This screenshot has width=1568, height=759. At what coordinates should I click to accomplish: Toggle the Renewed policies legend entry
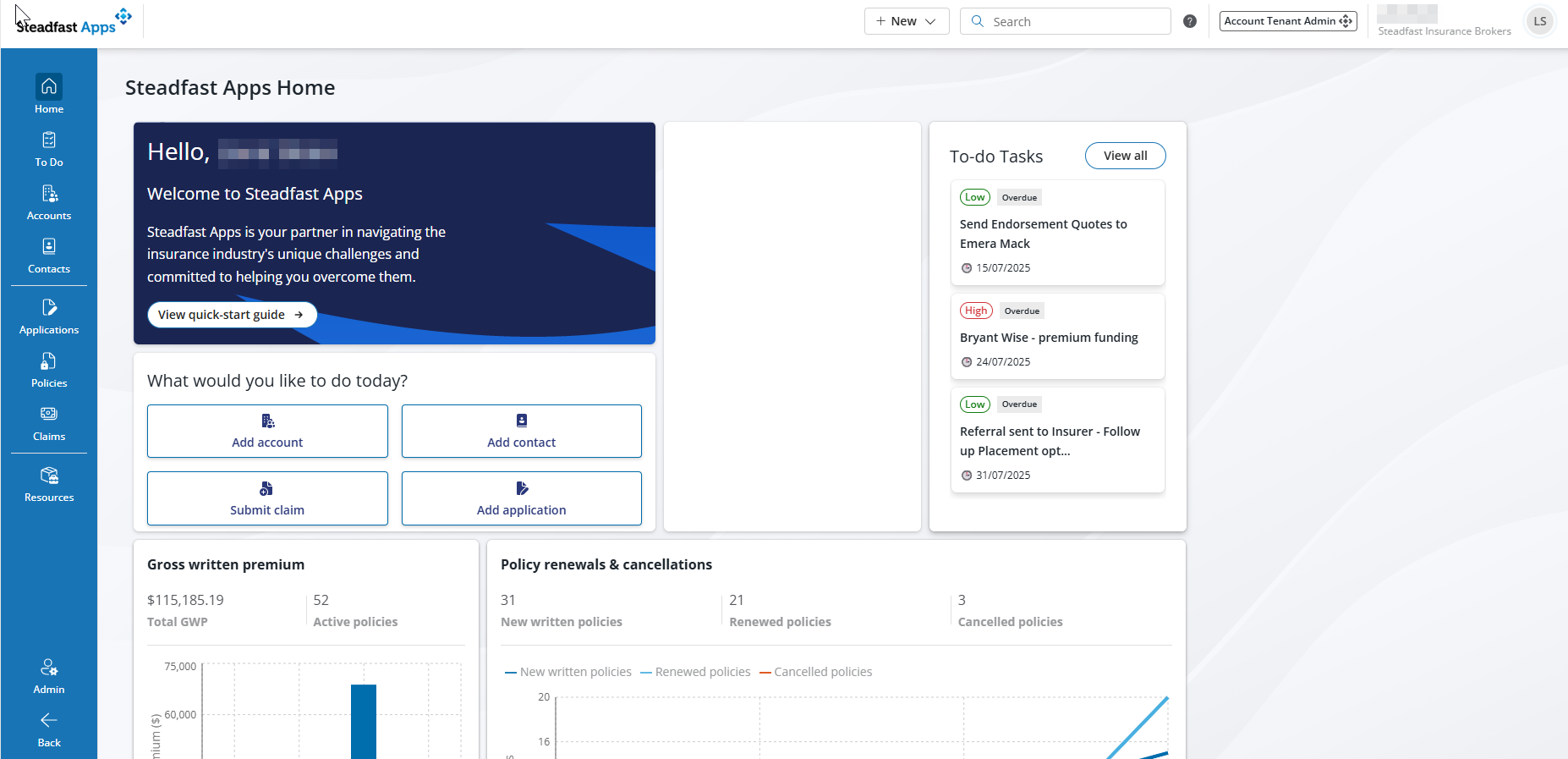[696, 672]
